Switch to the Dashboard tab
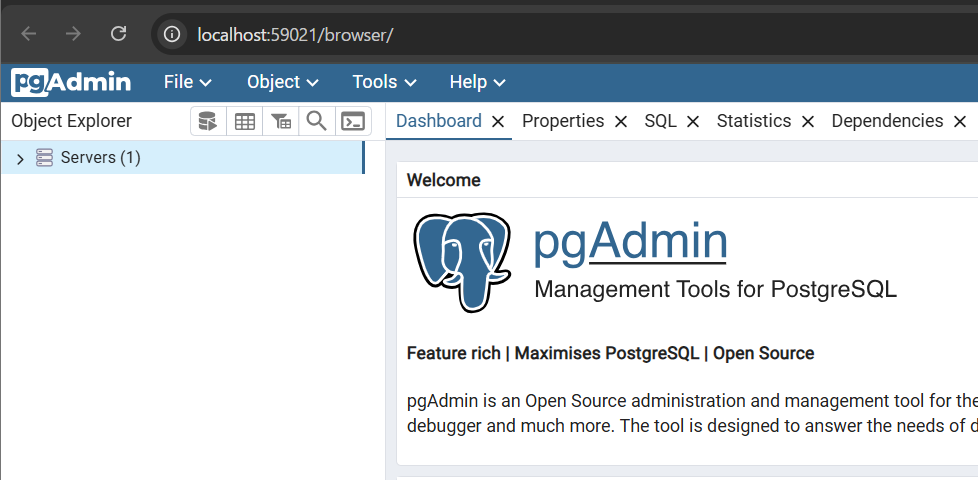The height and width of the screenshot is (480, 978). [439, 121]
